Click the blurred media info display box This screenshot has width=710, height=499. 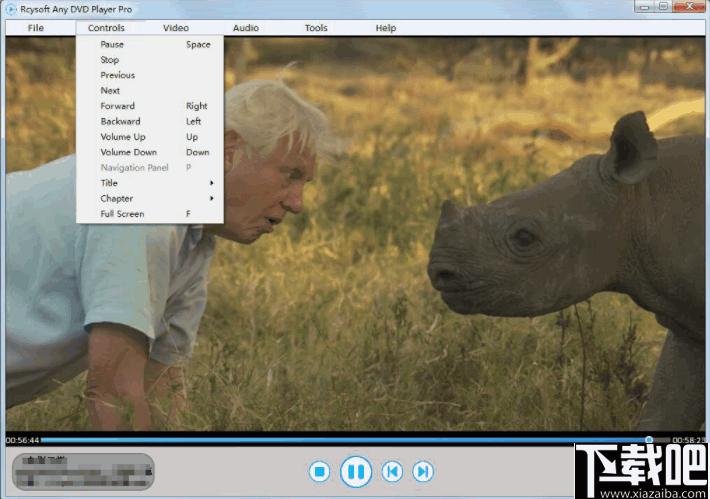pos(83,472)
